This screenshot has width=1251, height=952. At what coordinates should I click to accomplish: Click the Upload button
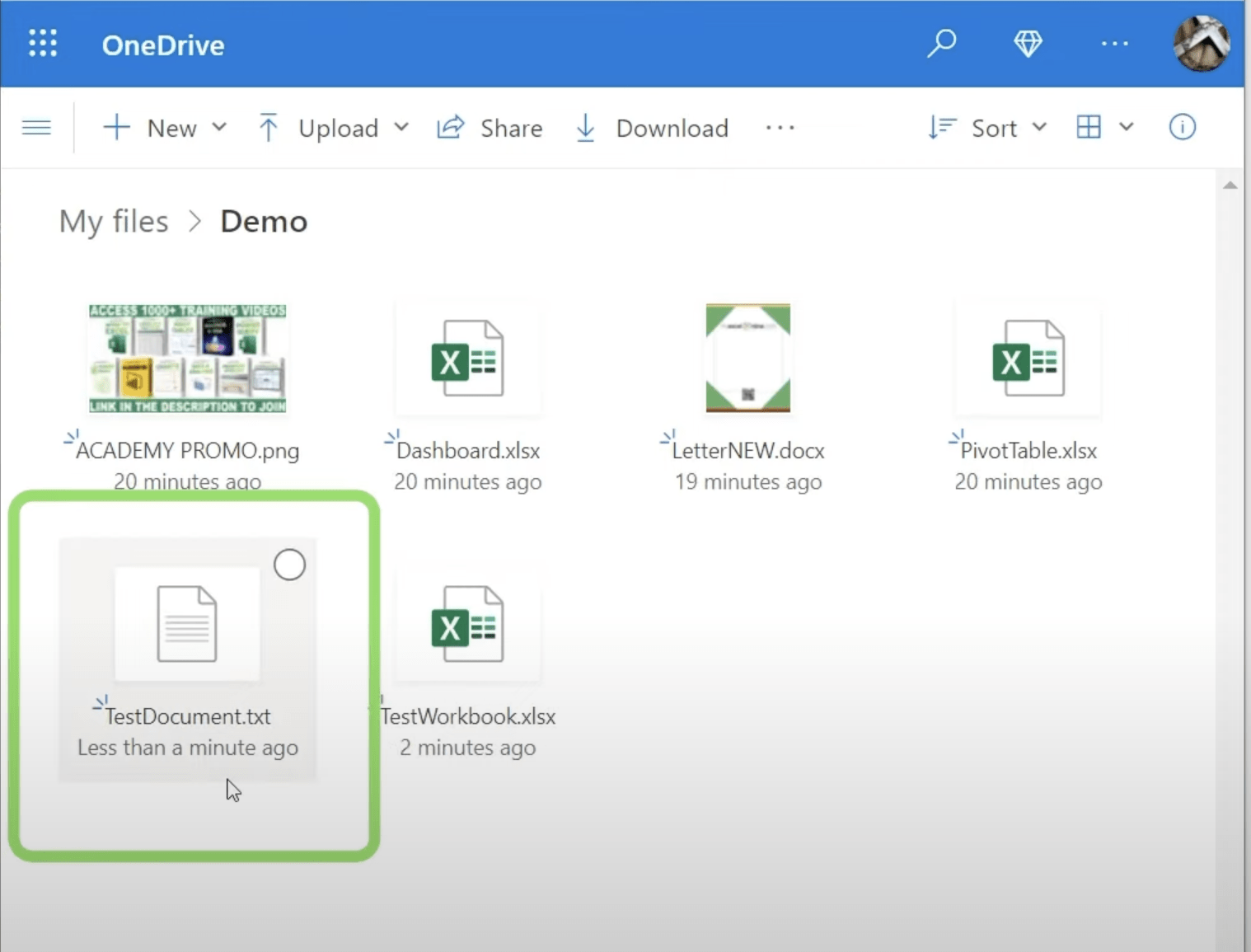click(318, 128)
